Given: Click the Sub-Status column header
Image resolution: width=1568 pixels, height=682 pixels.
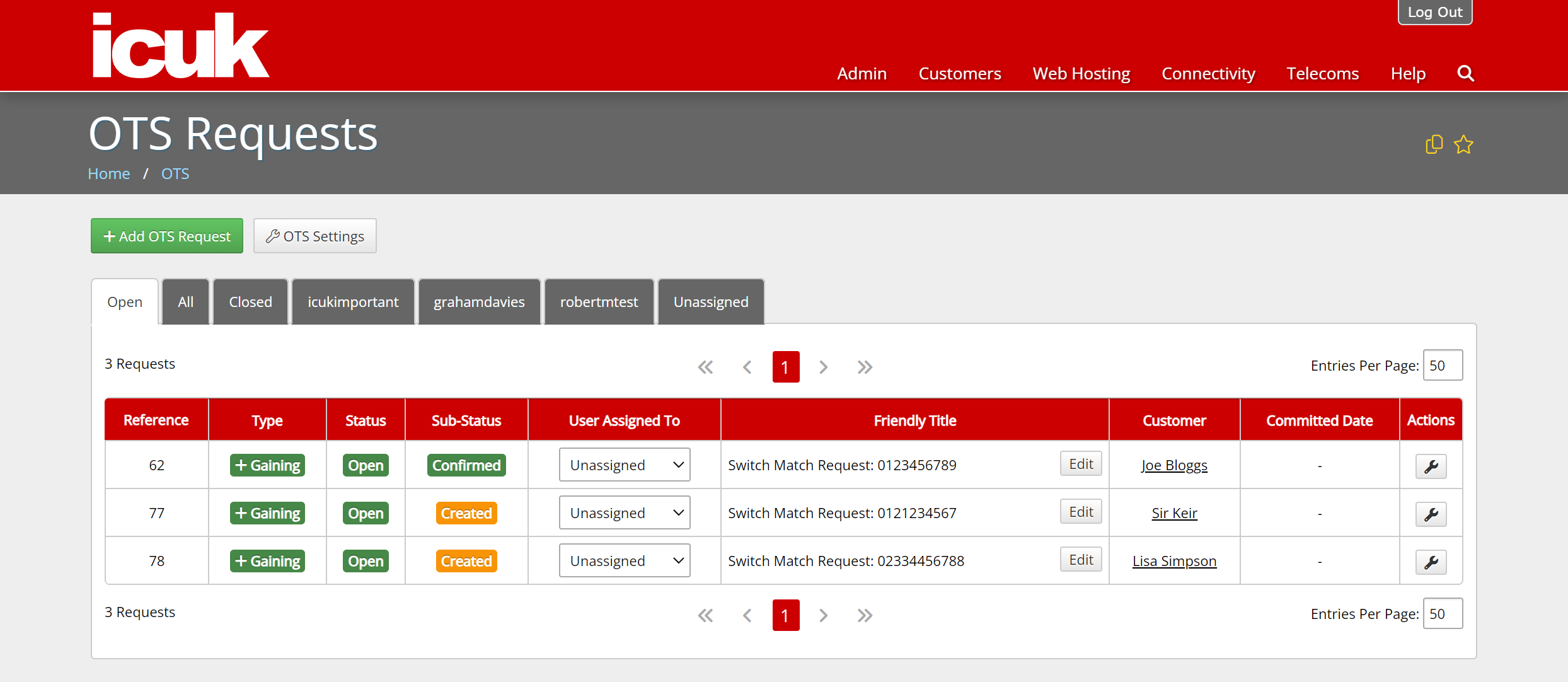Looking at the screenshot, I should [x=466, y=420].
